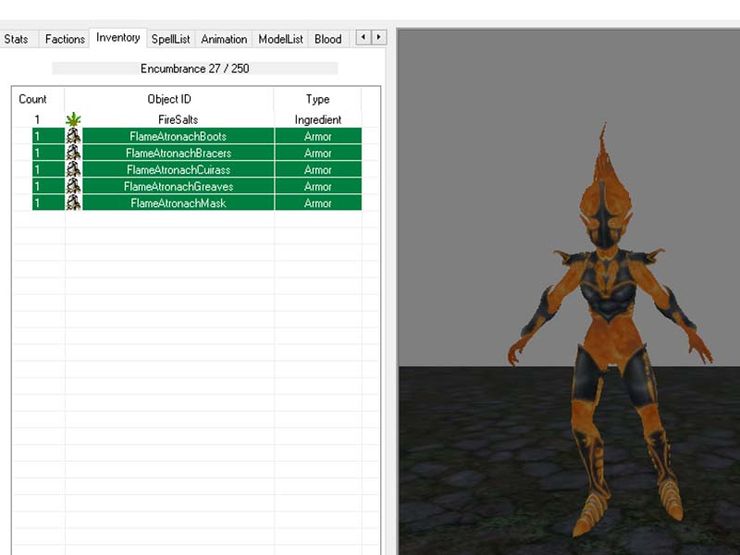This screenshot has width=740, height=555.
Task: Click the FireSalts ingredient icon
Action: (73, 120)
